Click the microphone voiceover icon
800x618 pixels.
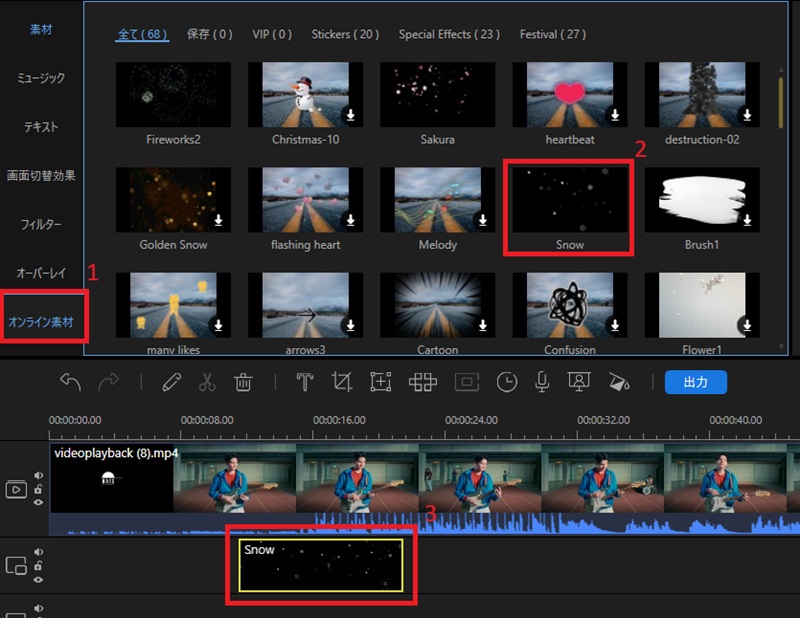[542, 382]
